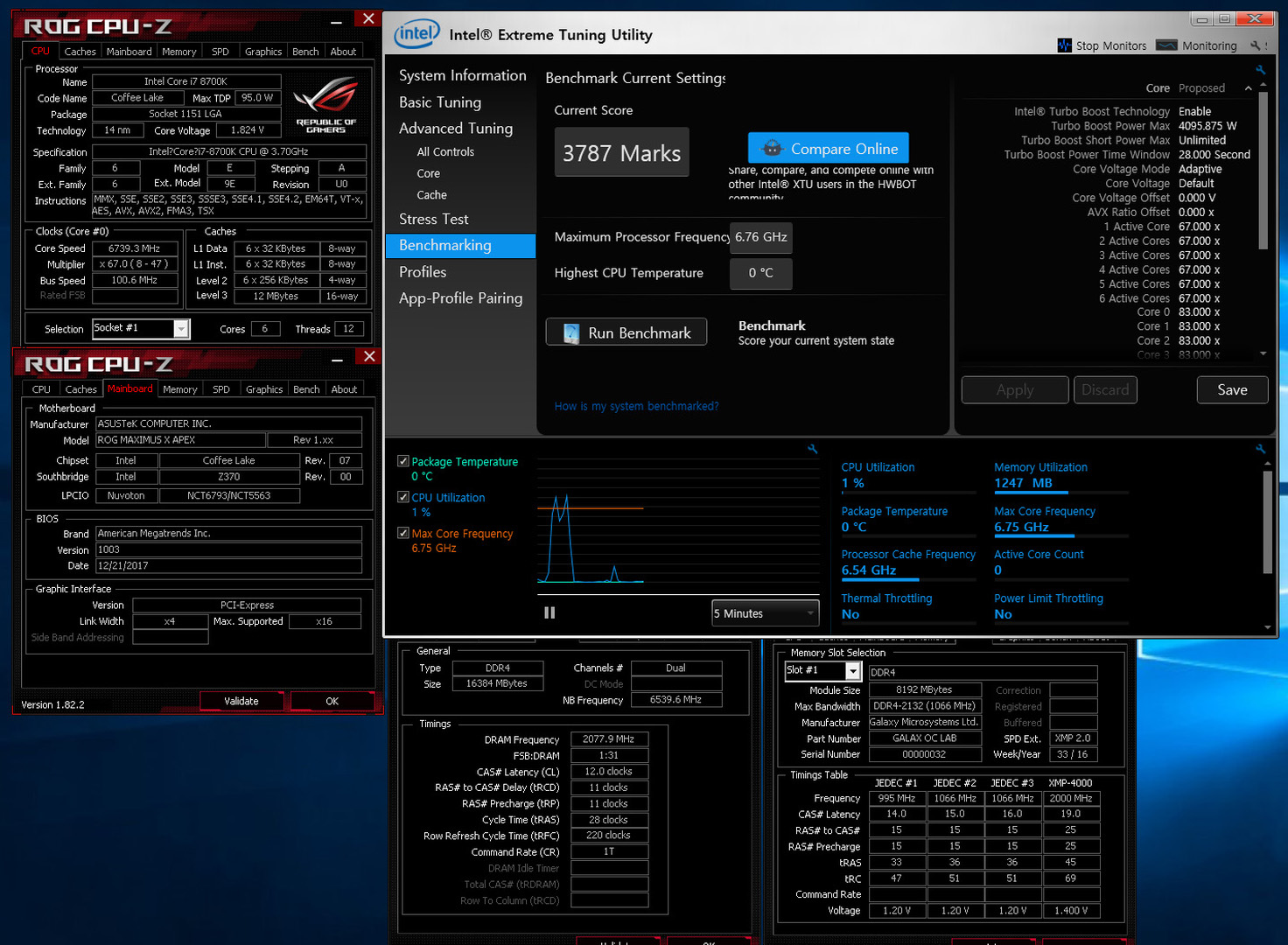This screenshot has height=945, width=1288.
Task: Click Validate in CPU-Z Mainboard window
Action: click(x=241, y=701)
